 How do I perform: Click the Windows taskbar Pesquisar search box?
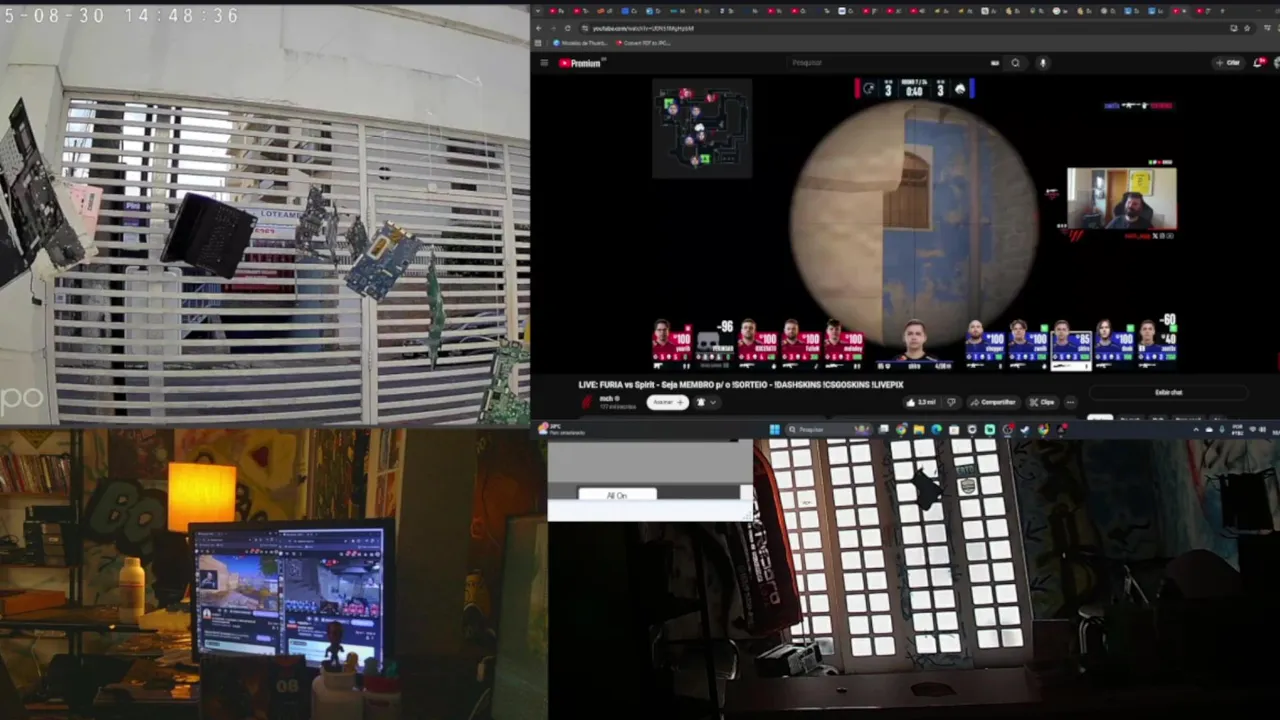coord(829,429)
